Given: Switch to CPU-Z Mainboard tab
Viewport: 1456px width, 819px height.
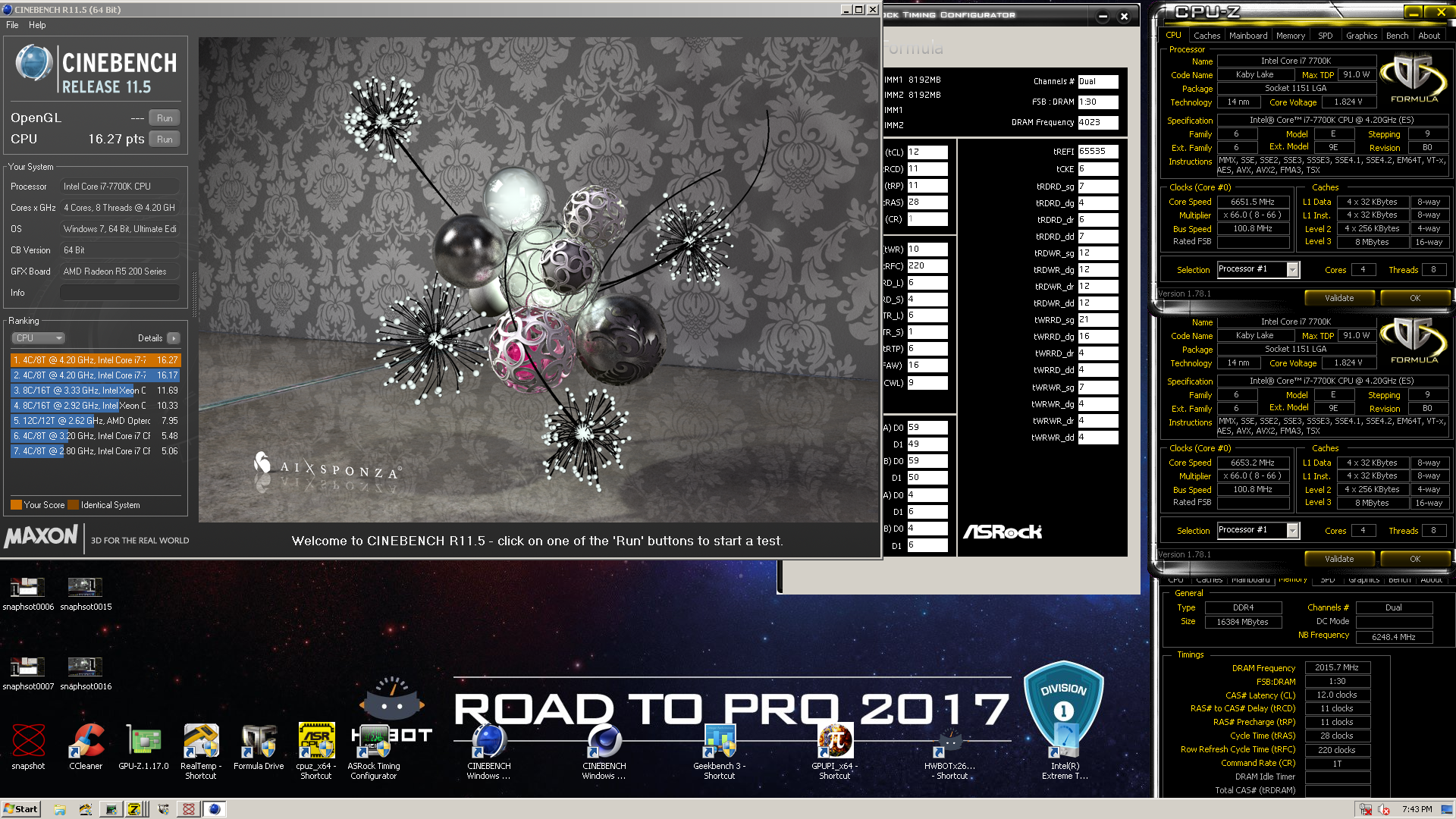Looking at the screenshot, I should [1248, 36].
